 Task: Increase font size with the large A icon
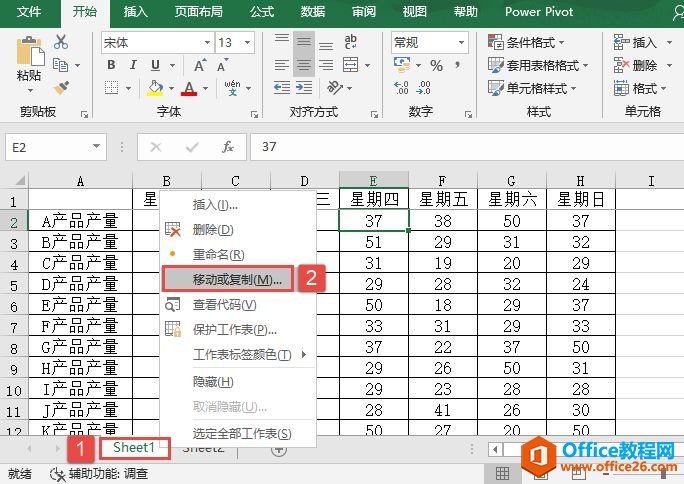(x=200, y=65)
